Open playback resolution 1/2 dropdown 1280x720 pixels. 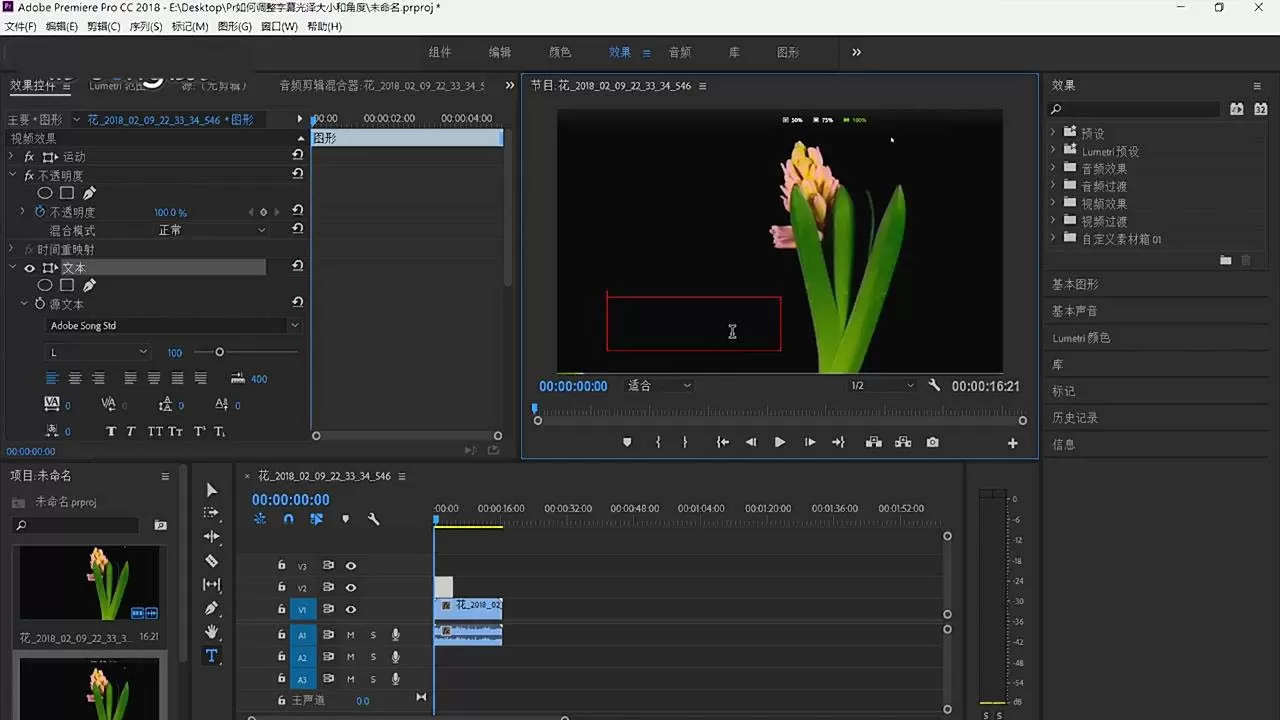[x=882, y=385]
